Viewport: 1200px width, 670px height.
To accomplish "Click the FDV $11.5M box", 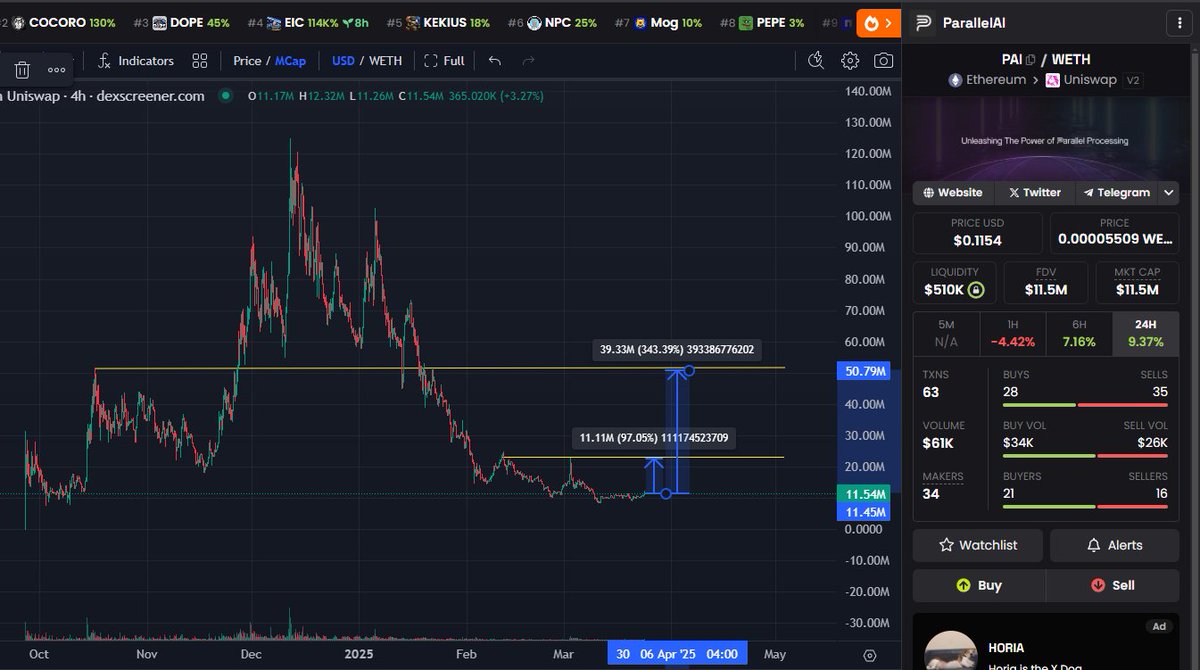I will coord(1045,282).
